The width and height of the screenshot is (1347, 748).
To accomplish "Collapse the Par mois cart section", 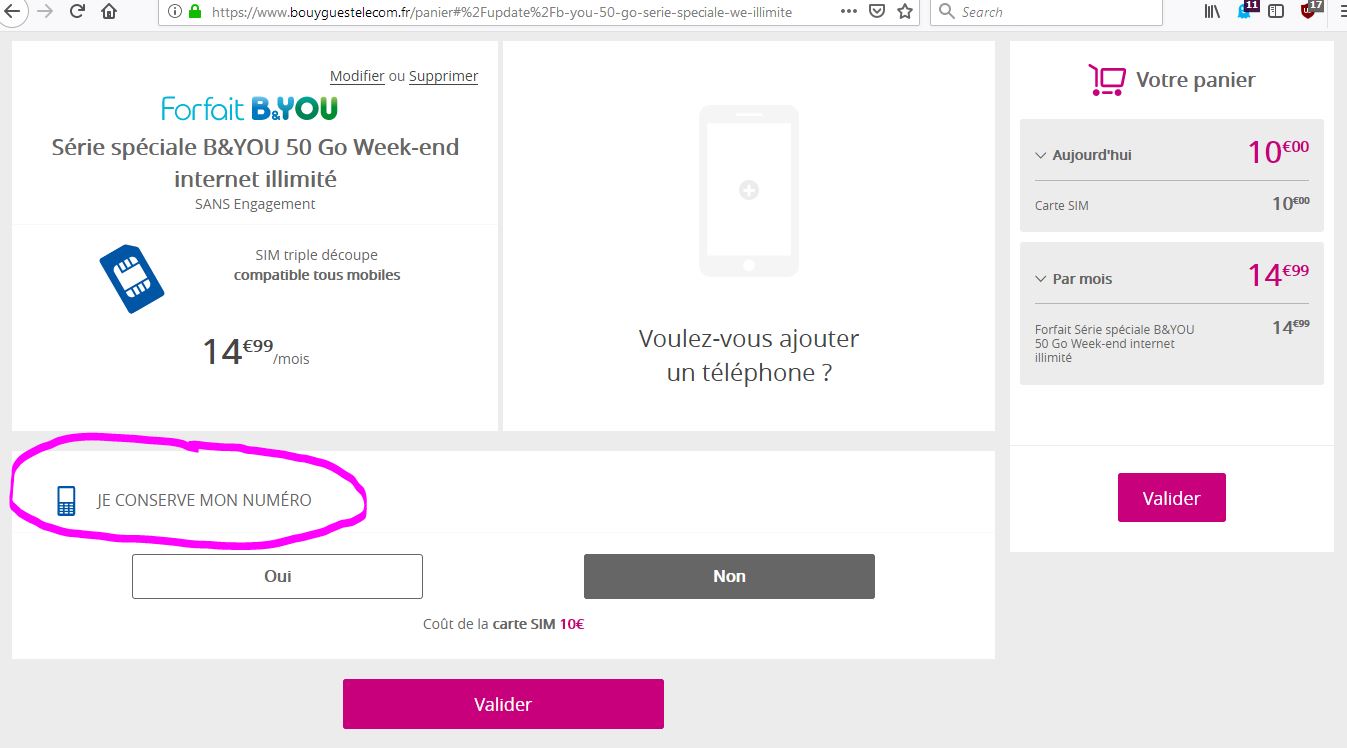I will click(1041, 279).
